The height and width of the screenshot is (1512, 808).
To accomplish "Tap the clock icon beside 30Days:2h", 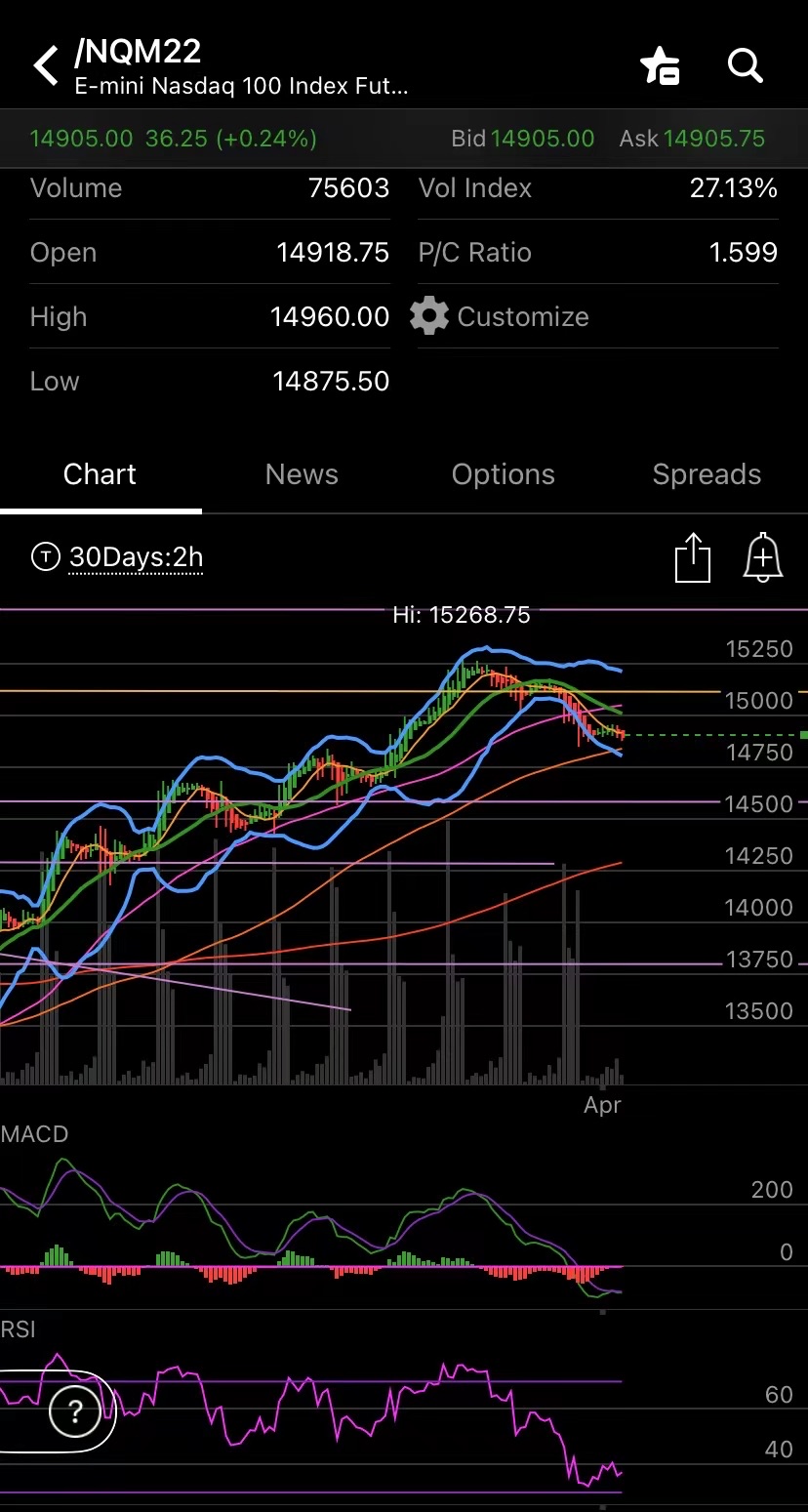I will coord(45,557).
